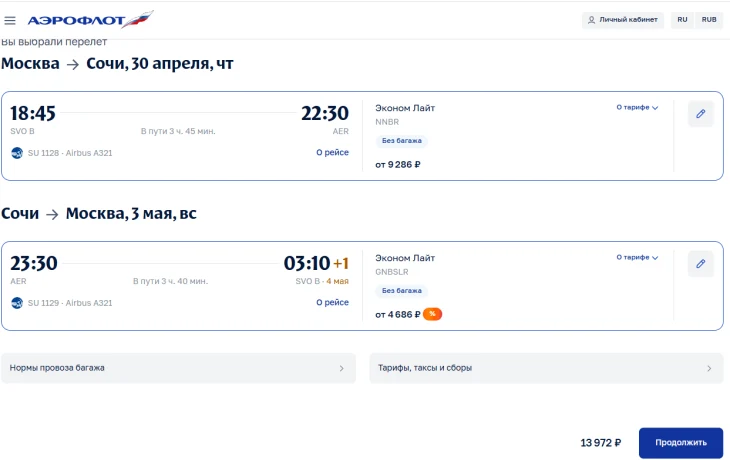Screen dimensions: 730x460
Task: Click the Без багажа tag on return flight
Action: (402, 291)
